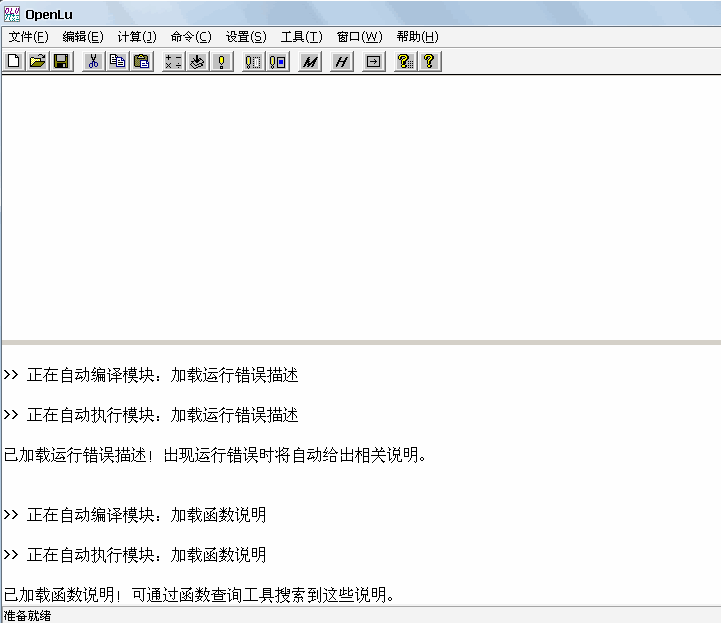Click the calculate operators icon
The height and width of the screenshot is (623, 721).
click(x=173, y=61)
